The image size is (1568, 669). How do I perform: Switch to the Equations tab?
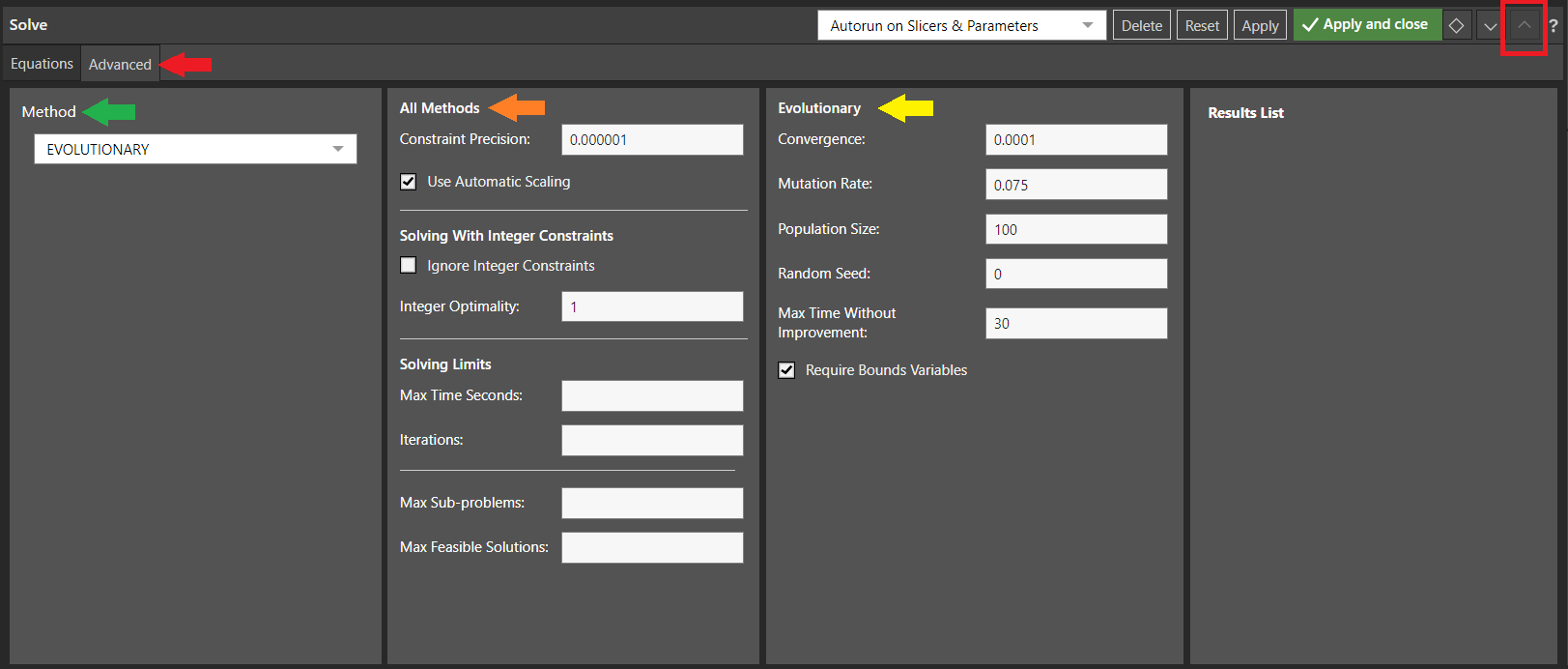(x=42, y=64)
